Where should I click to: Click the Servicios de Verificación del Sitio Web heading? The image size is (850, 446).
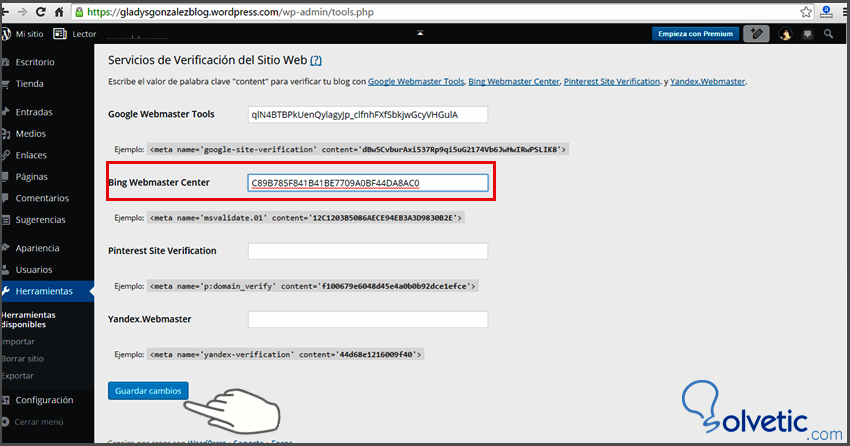208,60
